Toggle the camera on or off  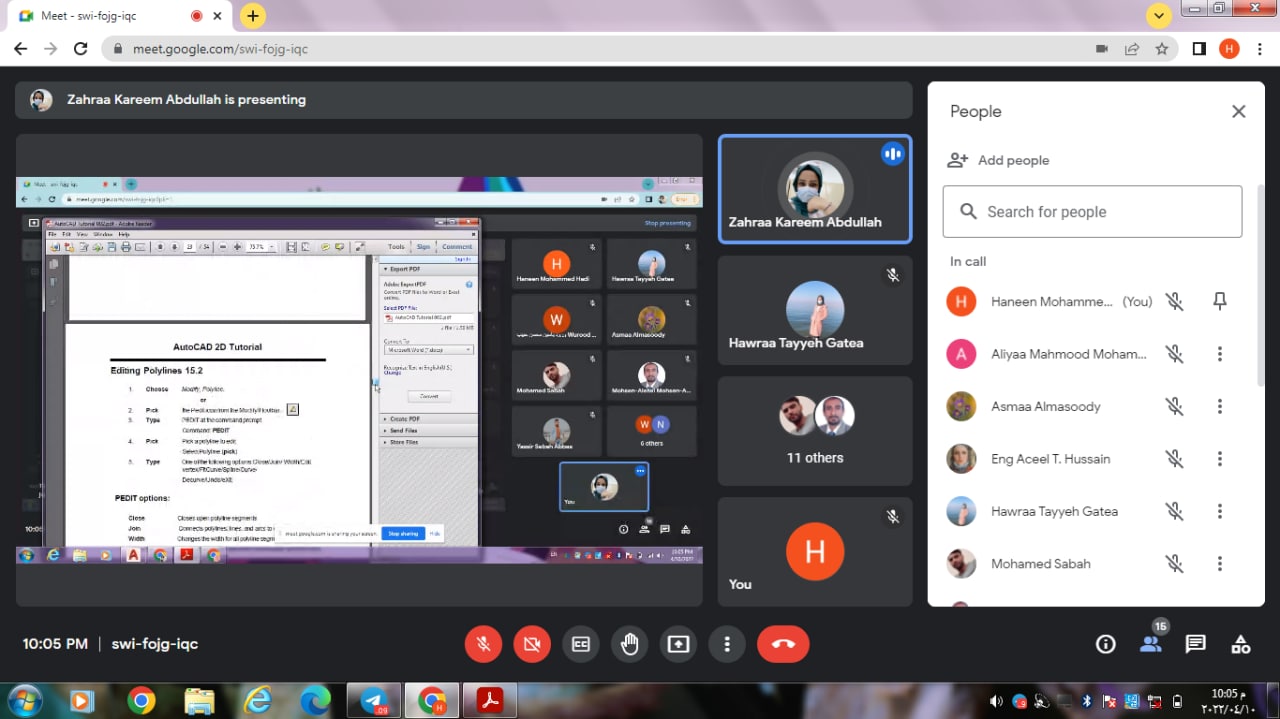[x=532, y=645]
